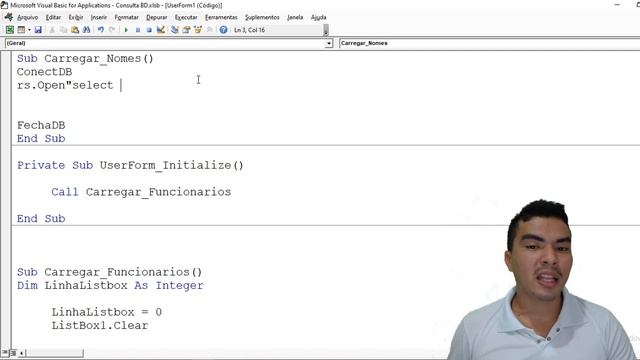Click the Insert UserForm toolbar icon

click(21, 30)
